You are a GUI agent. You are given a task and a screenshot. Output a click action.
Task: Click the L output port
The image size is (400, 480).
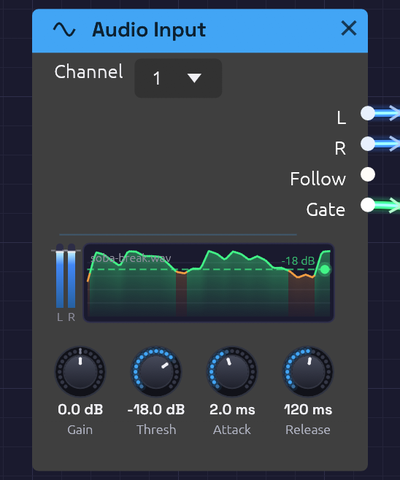click(368, 113)
